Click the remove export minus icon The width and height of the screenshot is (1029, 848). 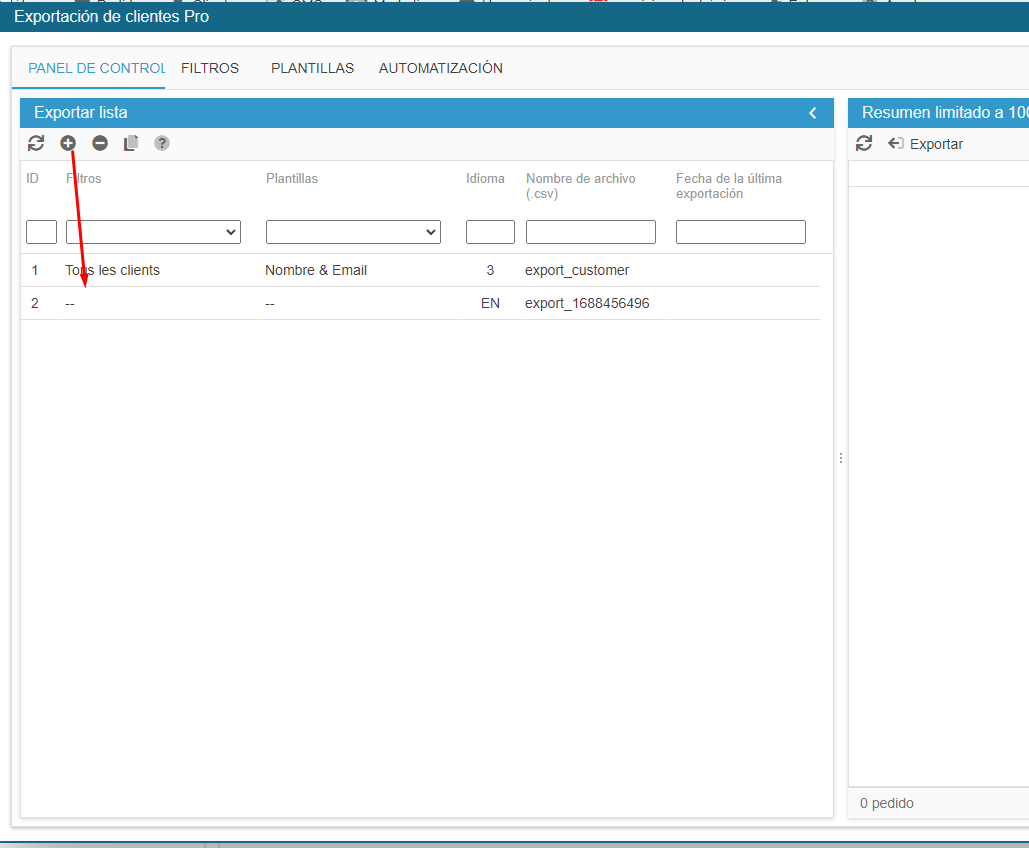100,143
